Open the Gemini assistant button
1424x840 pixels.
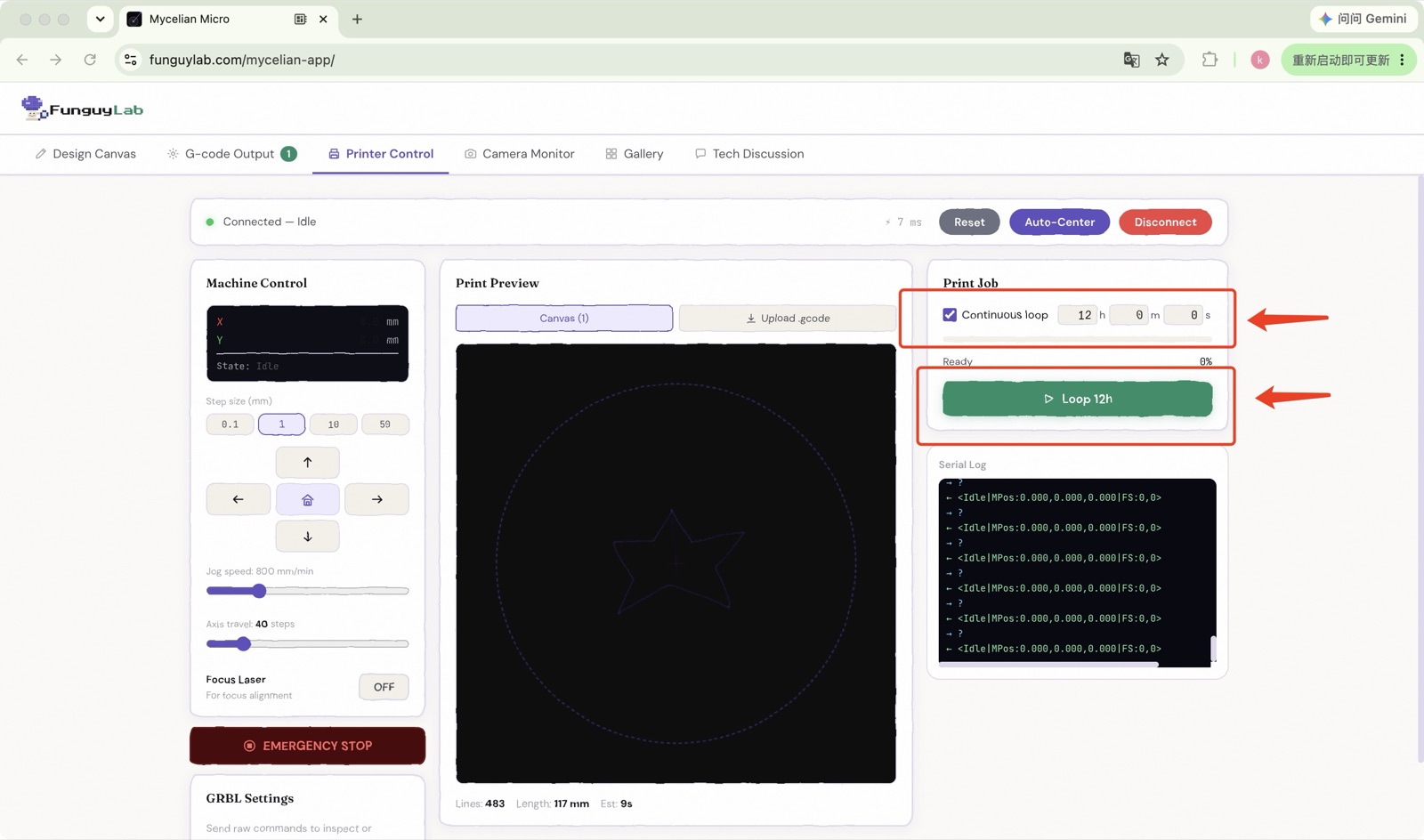pyautogui.click(x=1363, y=19)
